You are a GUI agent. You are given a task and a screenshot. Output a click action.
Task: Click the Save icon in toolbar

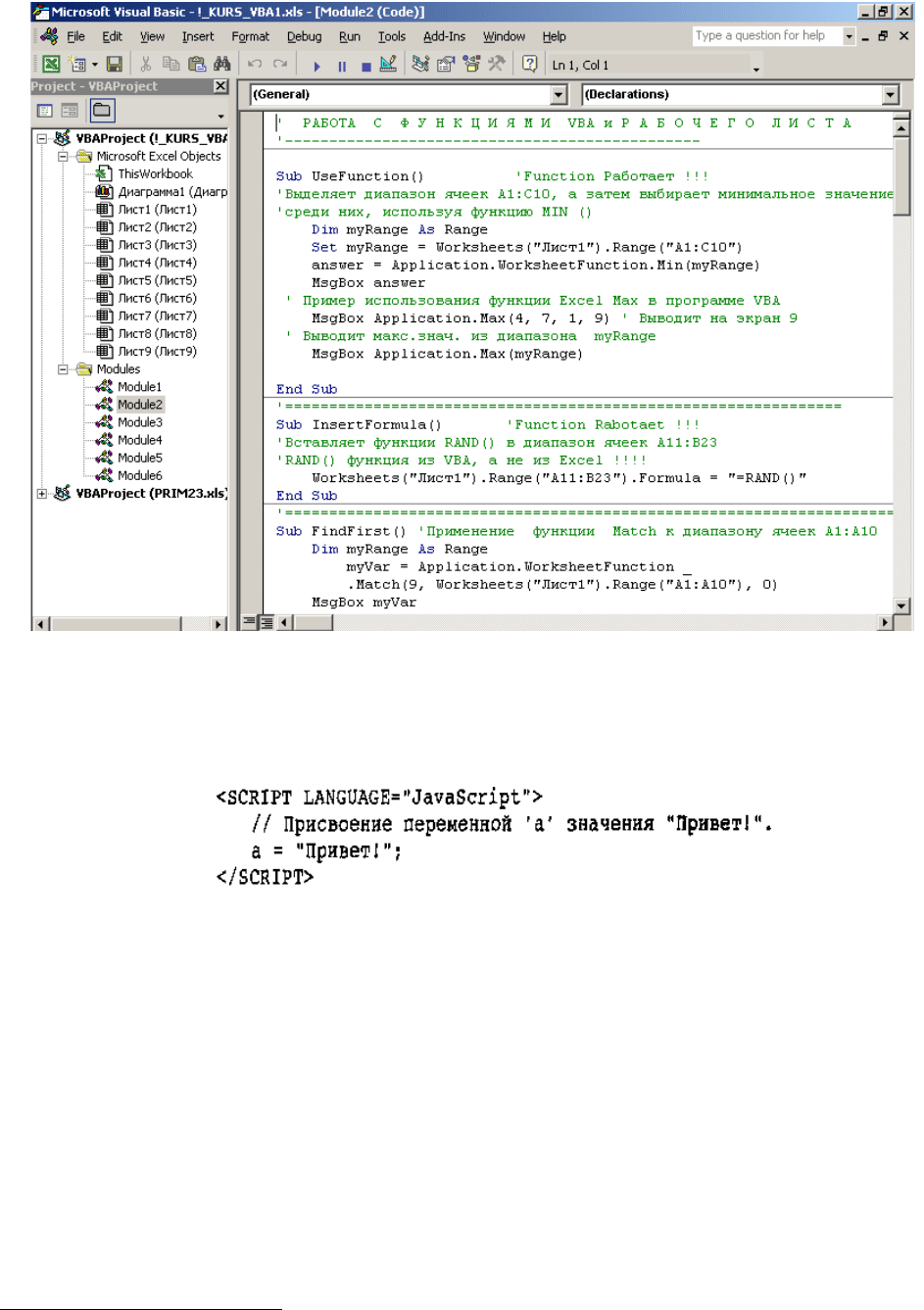(114, 65)
